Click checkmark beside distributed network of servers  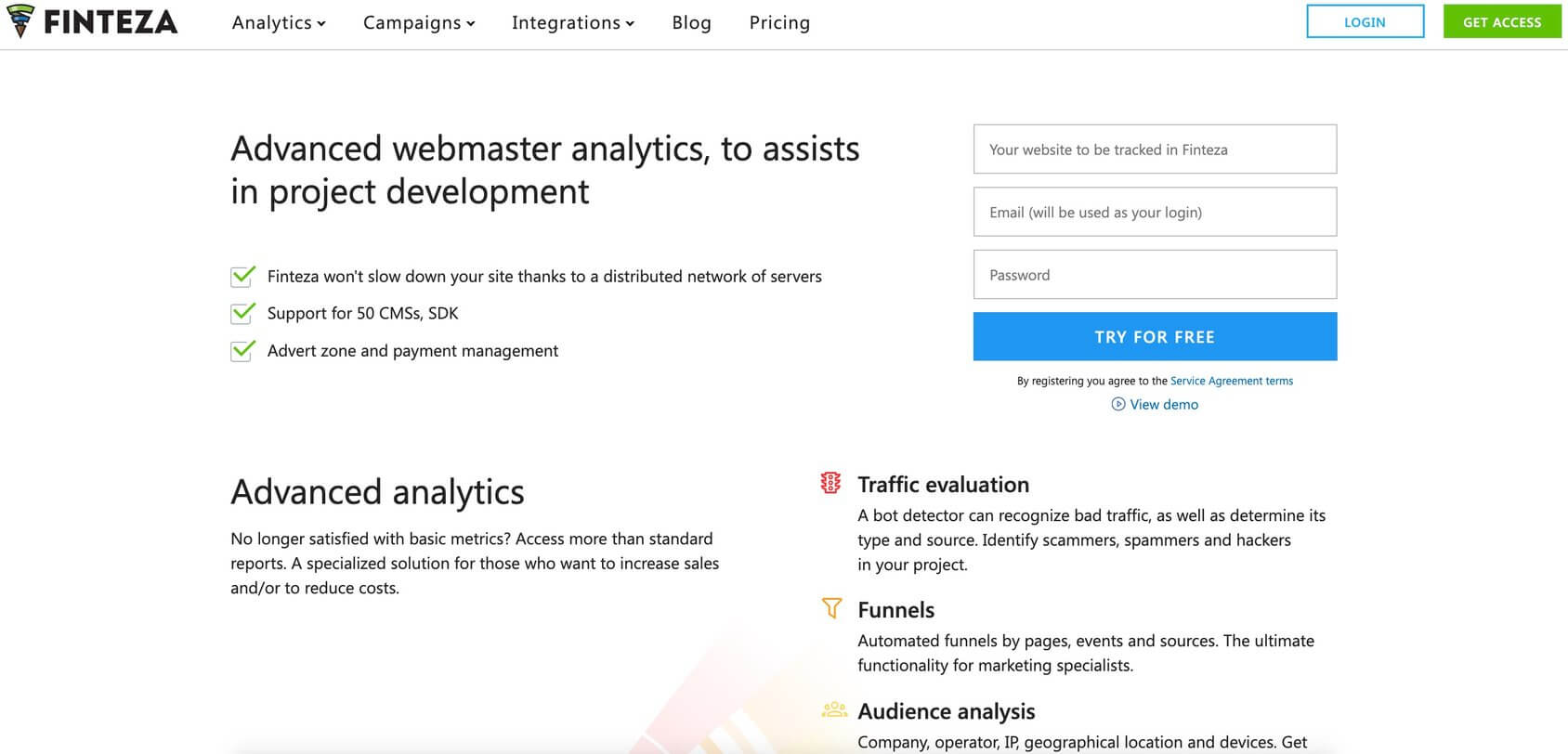pyautogui.click(x=242, y=276)
